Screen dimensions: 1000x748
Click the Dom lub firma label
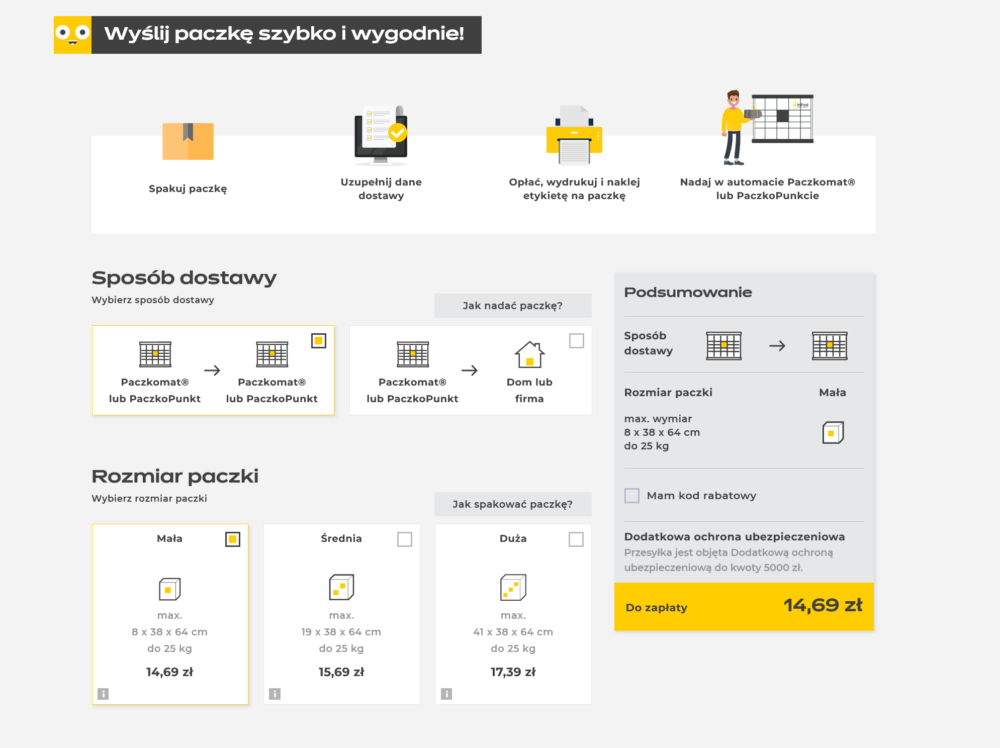(x=529, y=390)
